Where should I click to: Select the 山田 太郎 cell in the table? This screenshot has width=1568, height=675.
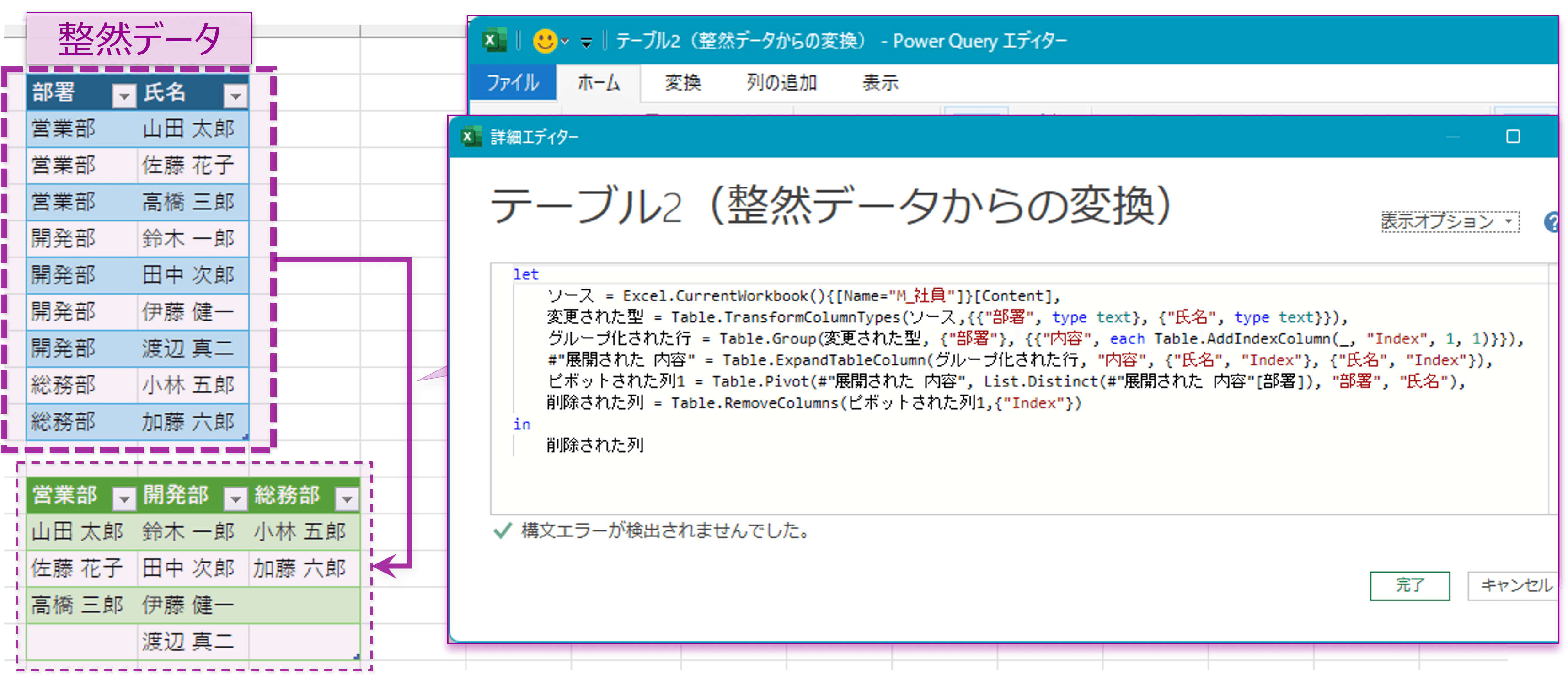193,129
